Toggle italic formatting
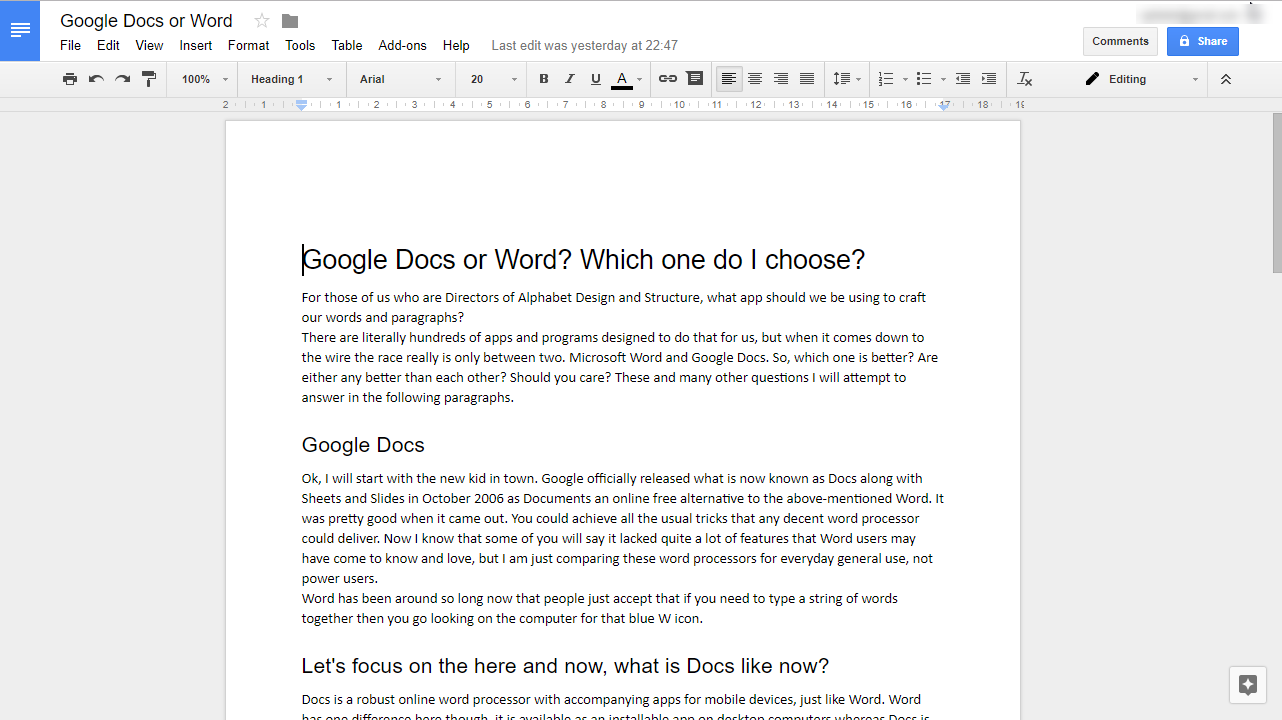The image size is (1282, 720). click(570, 79)
